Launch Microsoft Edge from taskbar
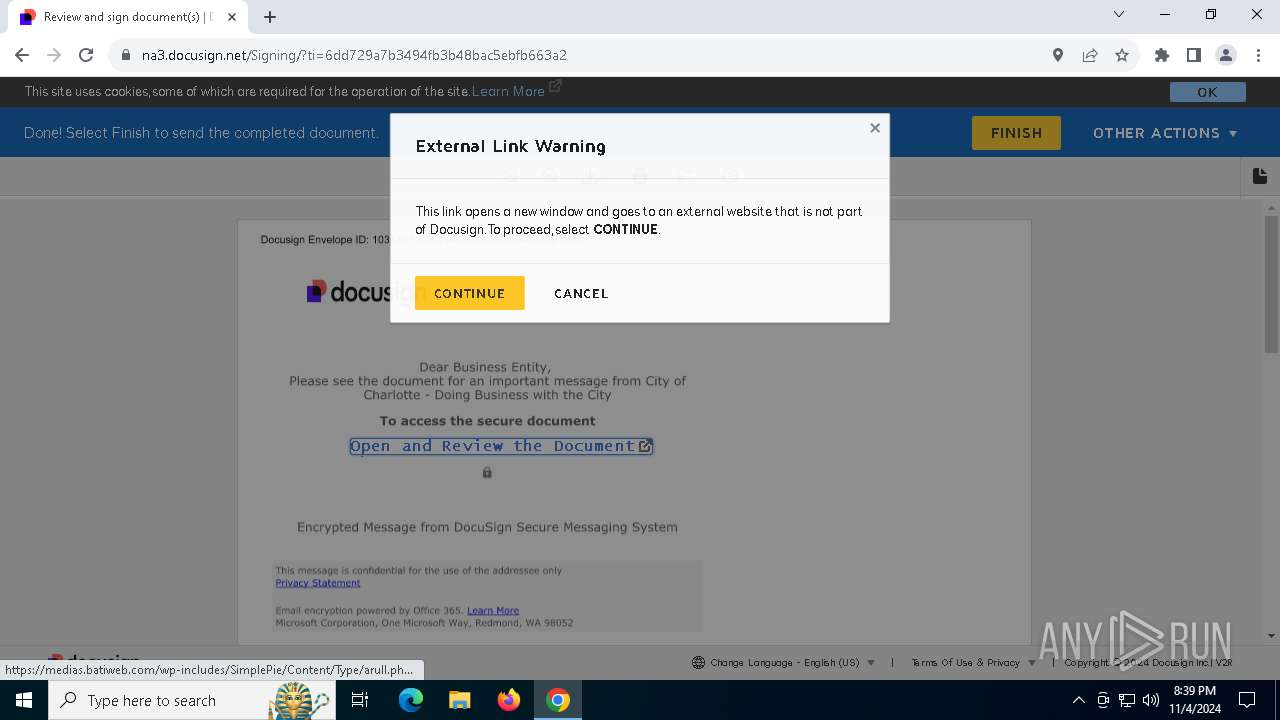 tap(410, 700)
